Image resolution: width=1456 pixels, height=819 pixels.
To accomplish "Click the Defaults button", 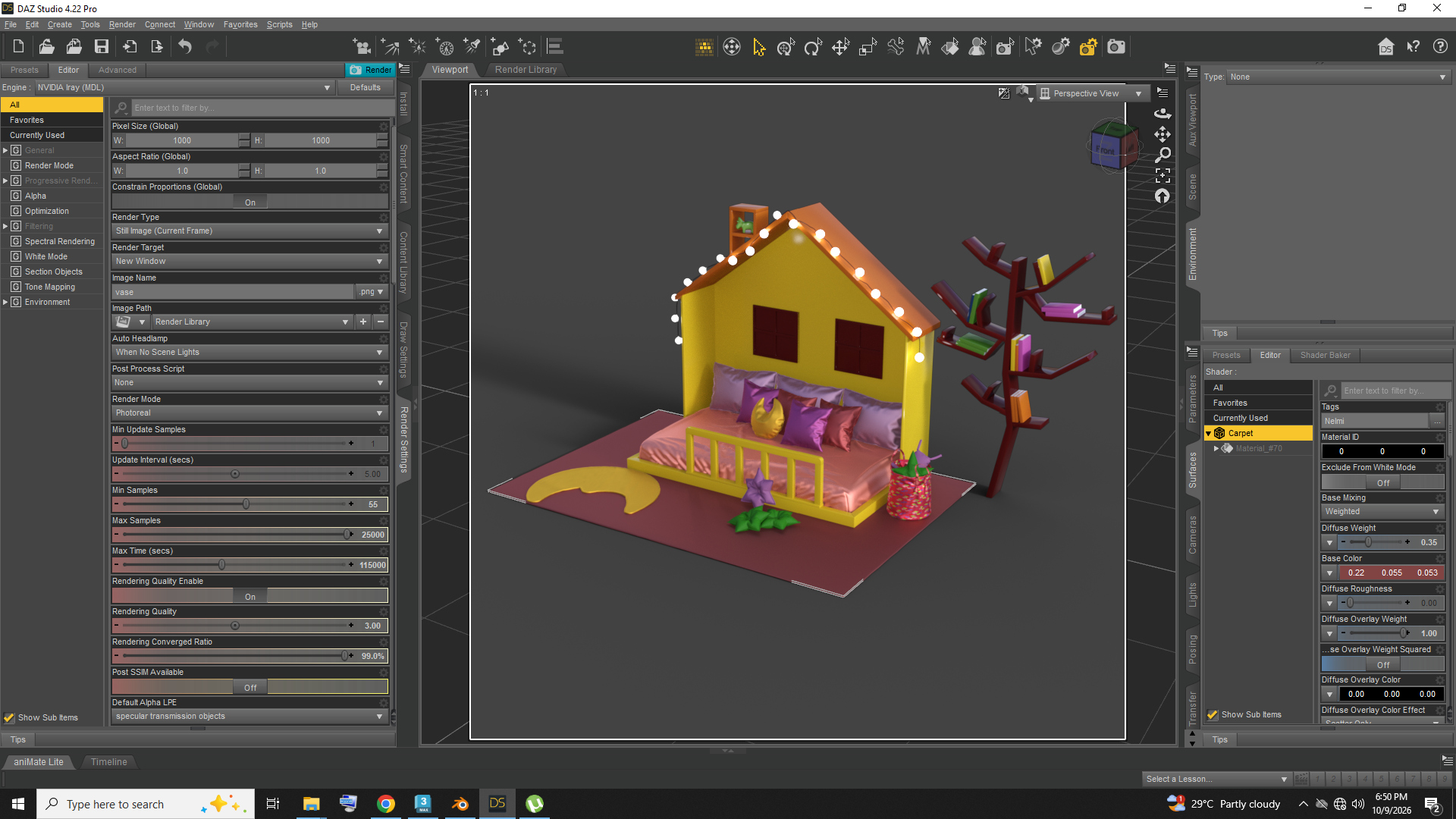I will click(365, 88).
